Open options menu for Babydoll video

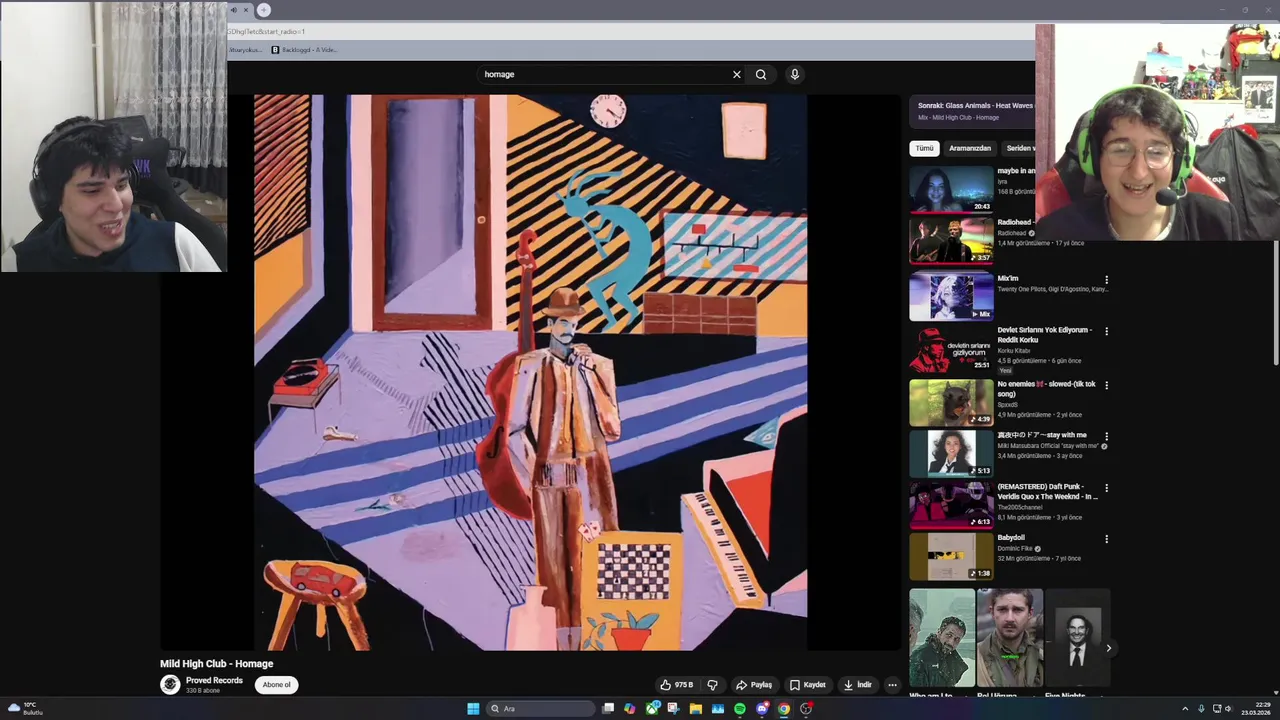[x=1106, y=539]
